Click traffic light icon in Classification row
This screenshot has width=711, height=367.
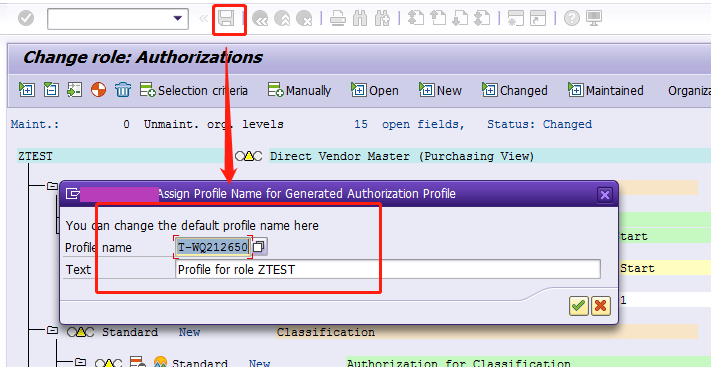pos(81,333)
